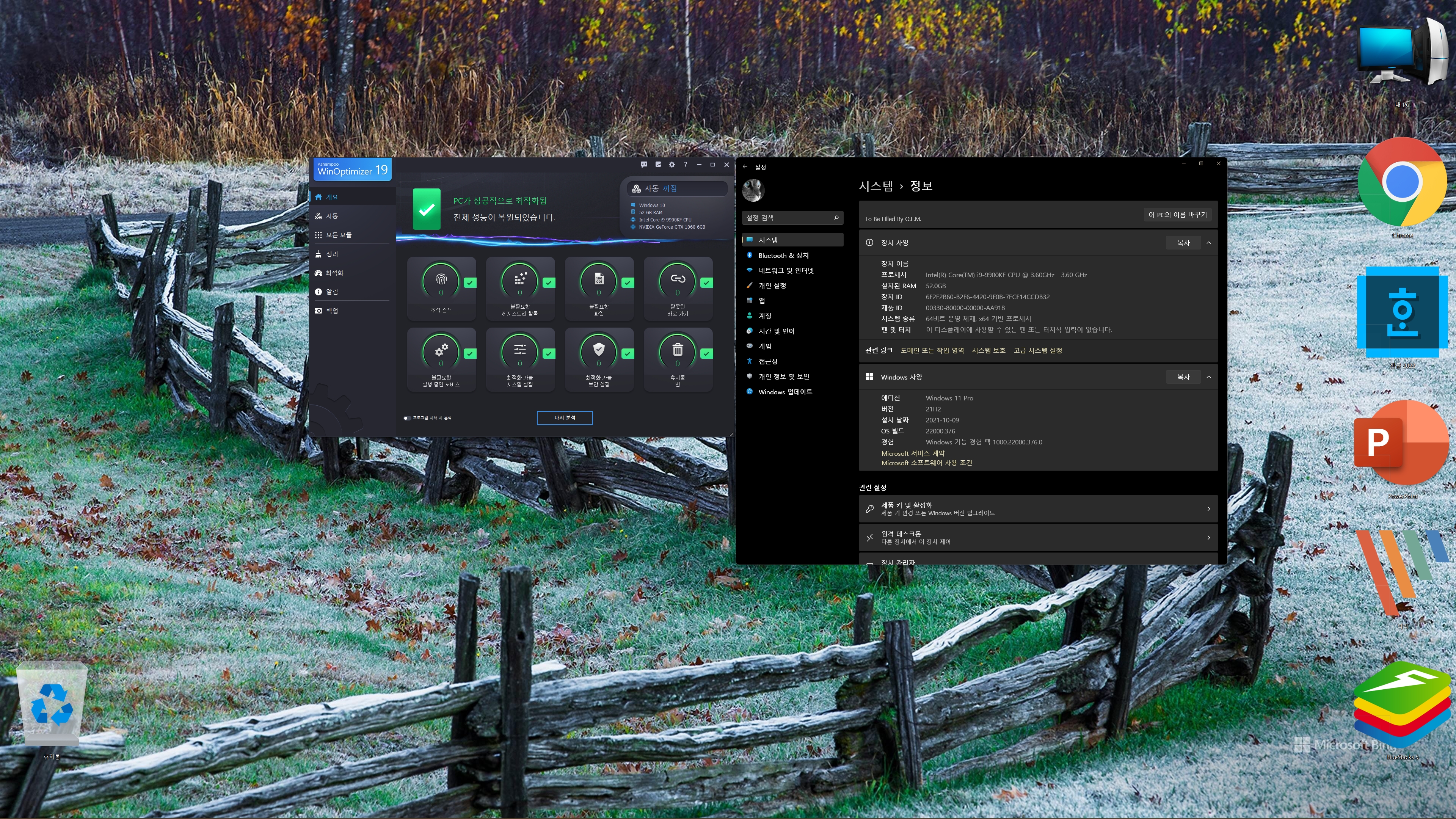The image size is (1456, 819).
Task: Open Microsoft 서비스 계약 link
Action: click(x=913, y=453)
